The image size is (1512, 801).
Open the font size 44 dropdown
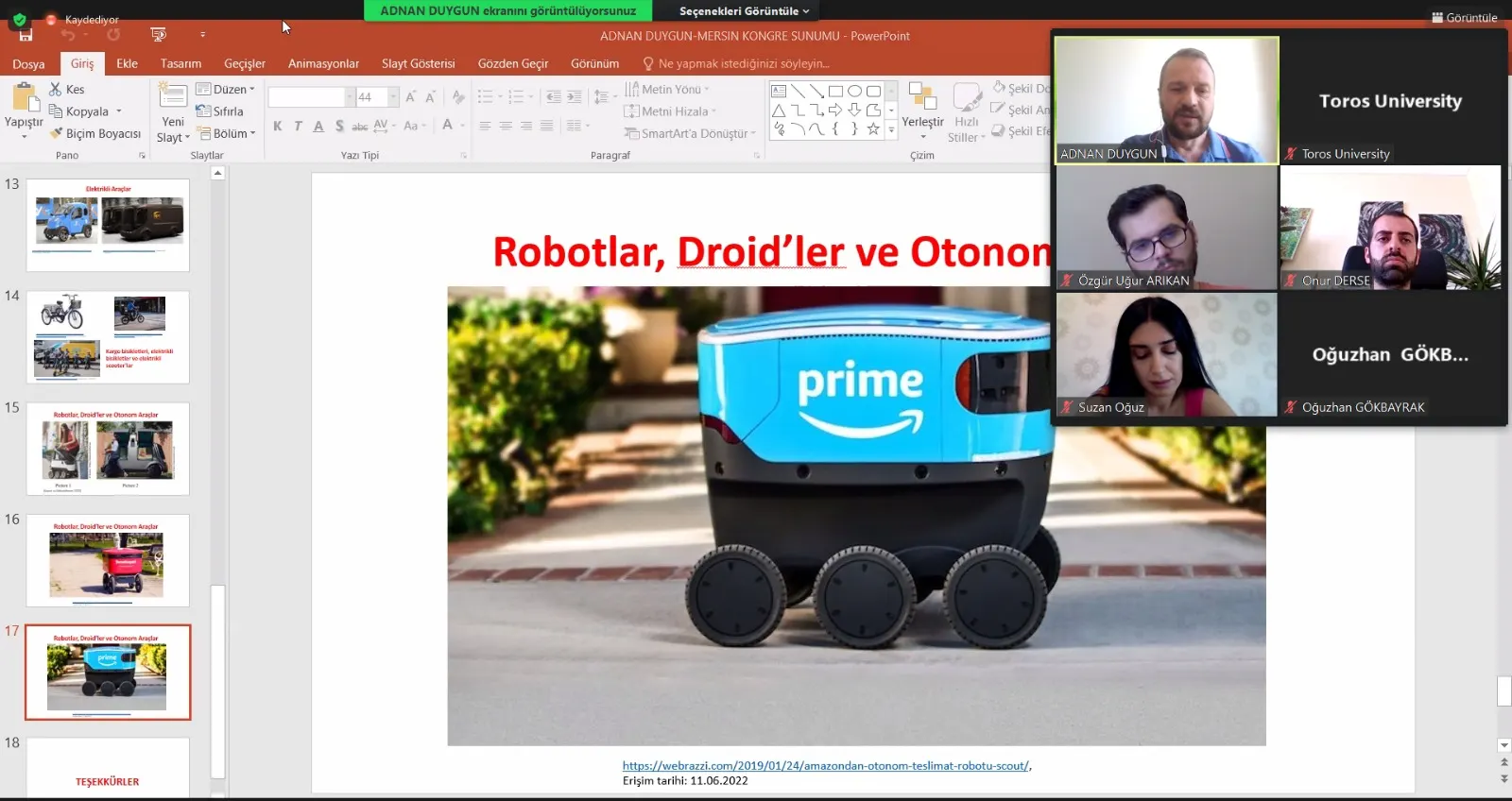393,96
